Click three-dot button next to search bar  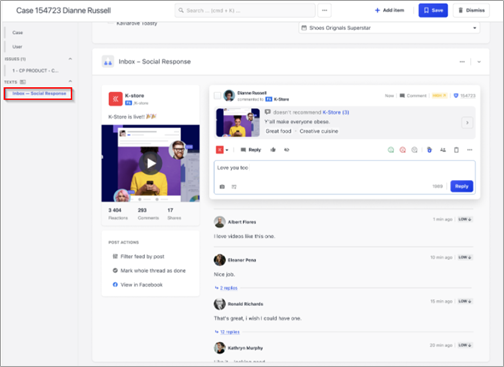[324, 10]
